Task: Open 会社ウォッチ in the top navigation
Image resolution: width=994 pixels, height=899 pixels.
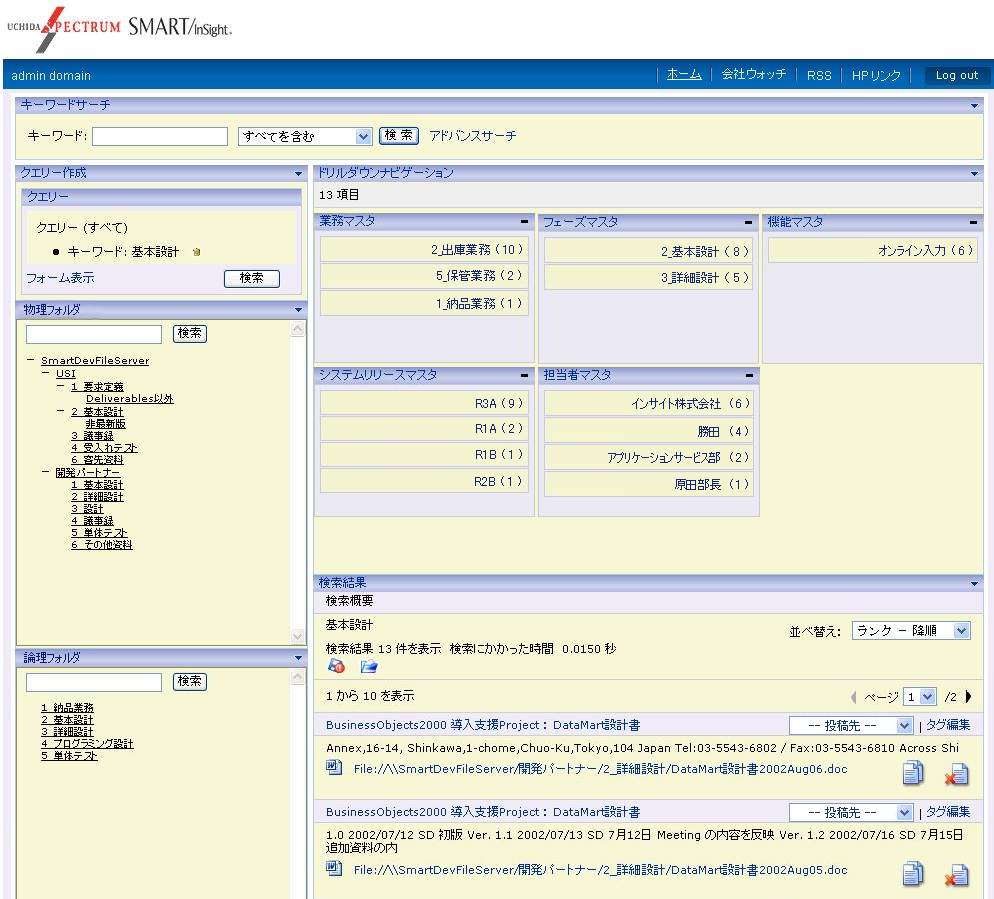Action: 753,75
